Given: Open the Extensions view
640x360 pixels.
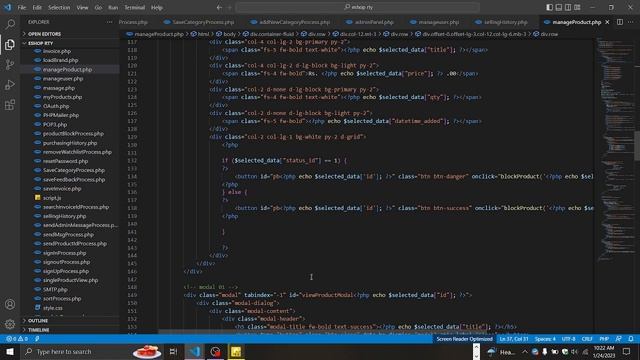Looking at the screenshot, I should [10, 105].
